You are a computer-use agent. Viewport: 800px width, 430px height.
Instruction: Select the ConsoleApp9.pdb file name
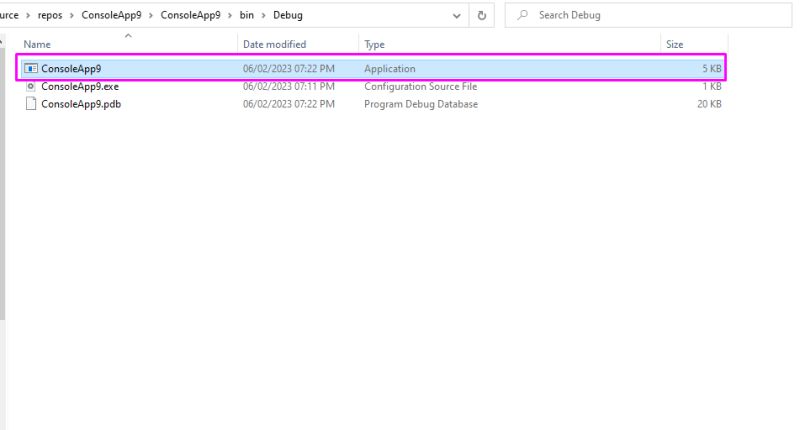pyautogui.click(x=81, y=104)
